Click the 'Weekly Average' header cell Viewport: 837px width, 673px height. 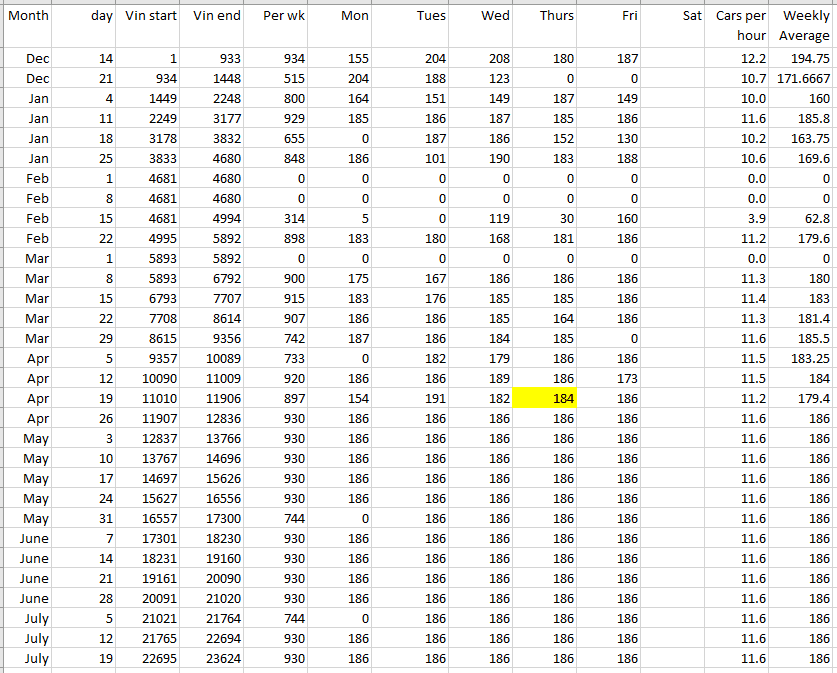point(803,25)
